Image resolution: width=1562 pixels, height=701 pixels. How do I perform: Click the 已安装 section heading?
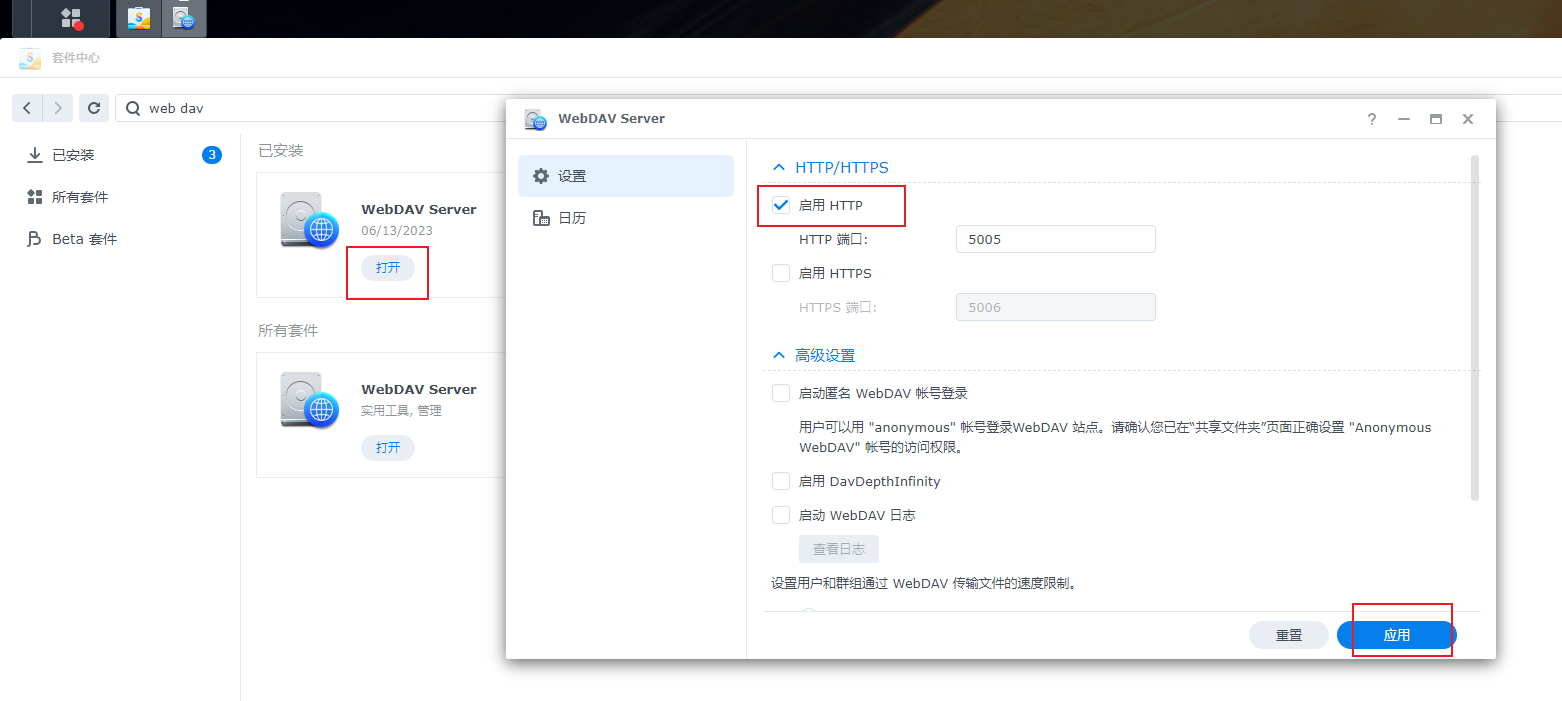281,150
